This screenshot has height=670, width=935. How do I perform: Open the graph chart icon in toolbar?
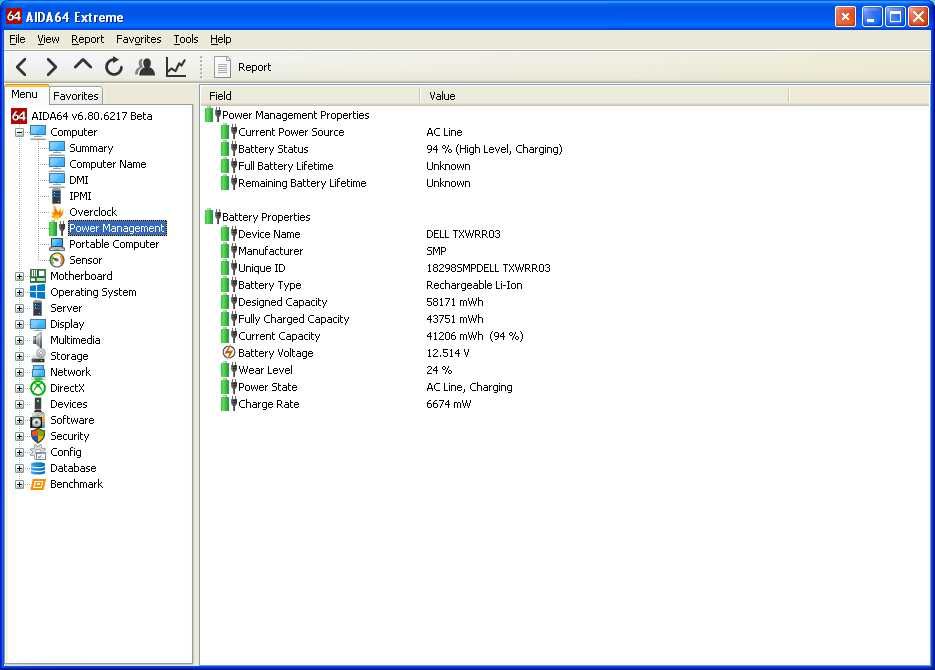[x=176, y=67]
